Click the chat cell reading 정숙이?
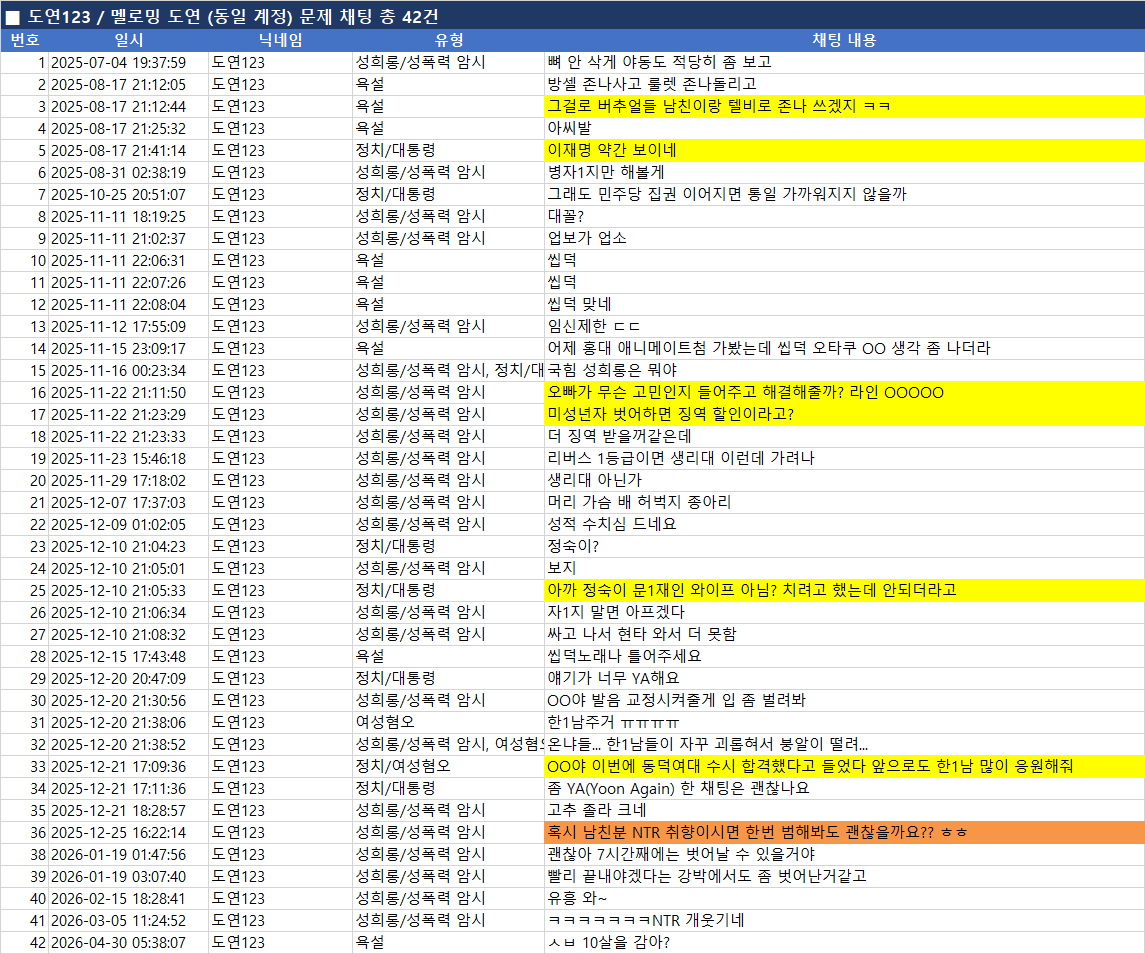 [x=844, y=546]
